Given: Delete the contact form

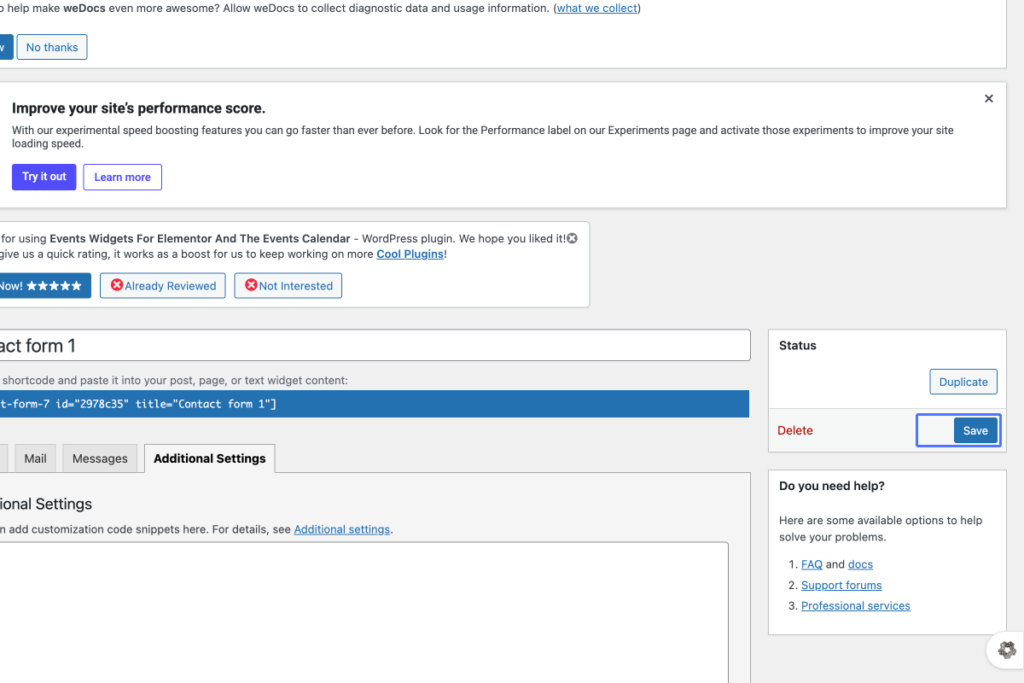Looking at the screenshot, I should coord(795,430).
